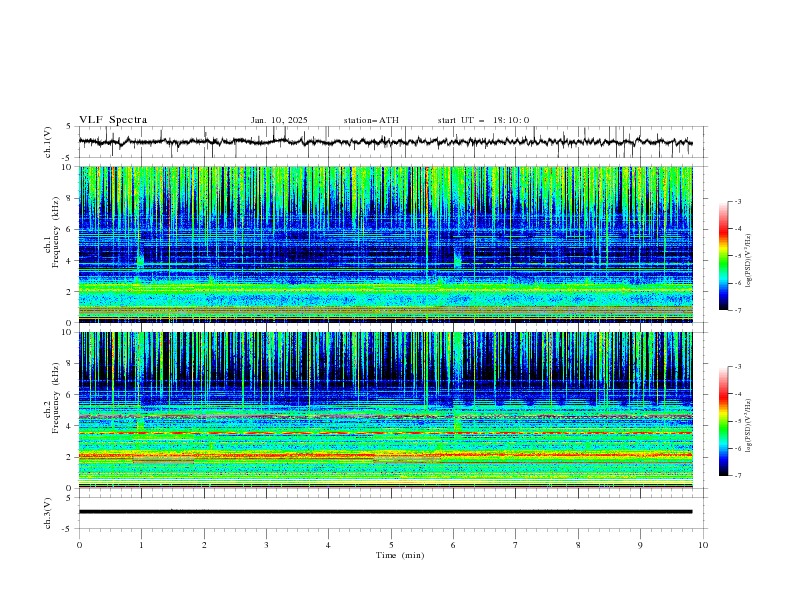Viewport: 792px width, 612px height.
Task: Click time axis tick label '8'
Action: [x=578, y=545]
